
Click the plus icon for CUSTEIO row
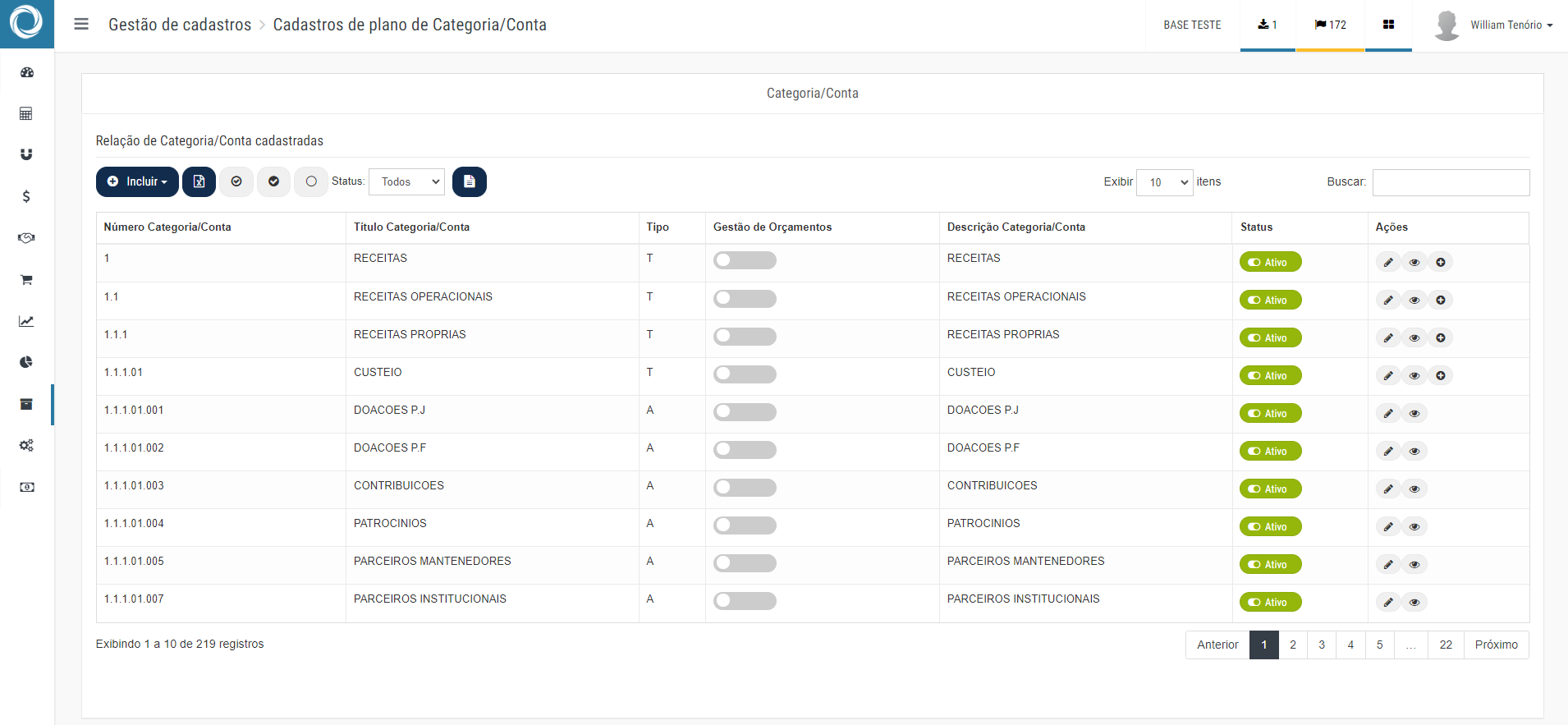(1441, 375)
